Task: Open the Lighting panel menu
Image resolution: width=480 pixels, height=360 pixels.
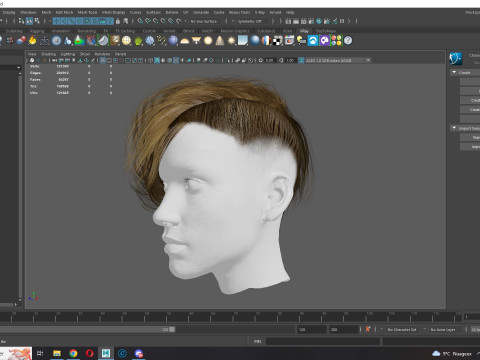Action: 68,54
